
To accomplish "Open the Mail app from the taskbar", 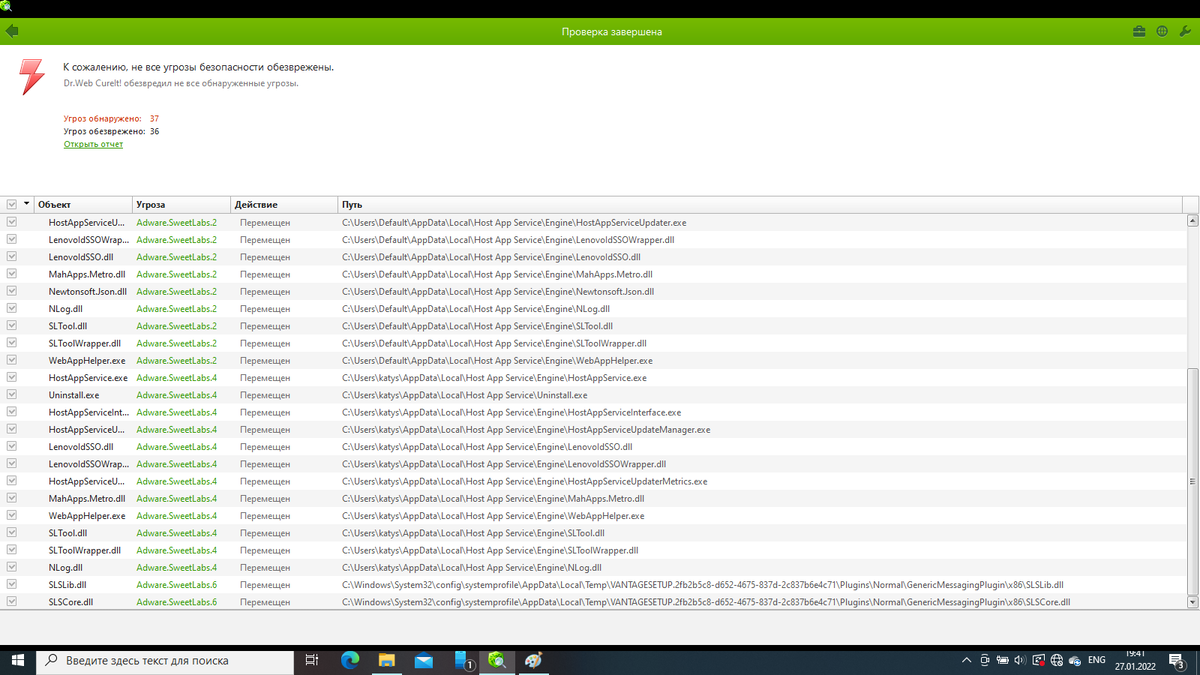I will (x=424, y=660).
